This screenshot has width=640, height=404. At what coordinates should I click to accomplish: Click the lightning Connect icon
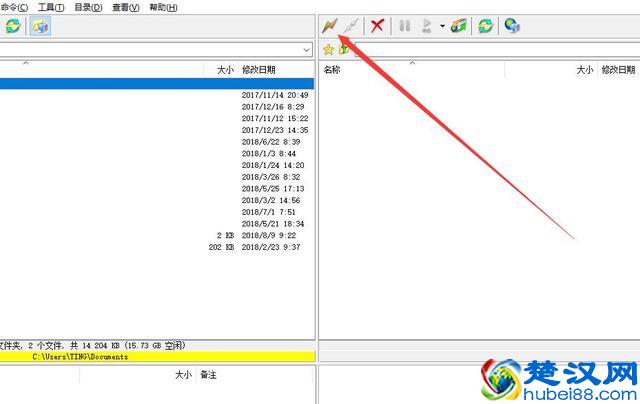pyautogui.click(x=331, y=26)
